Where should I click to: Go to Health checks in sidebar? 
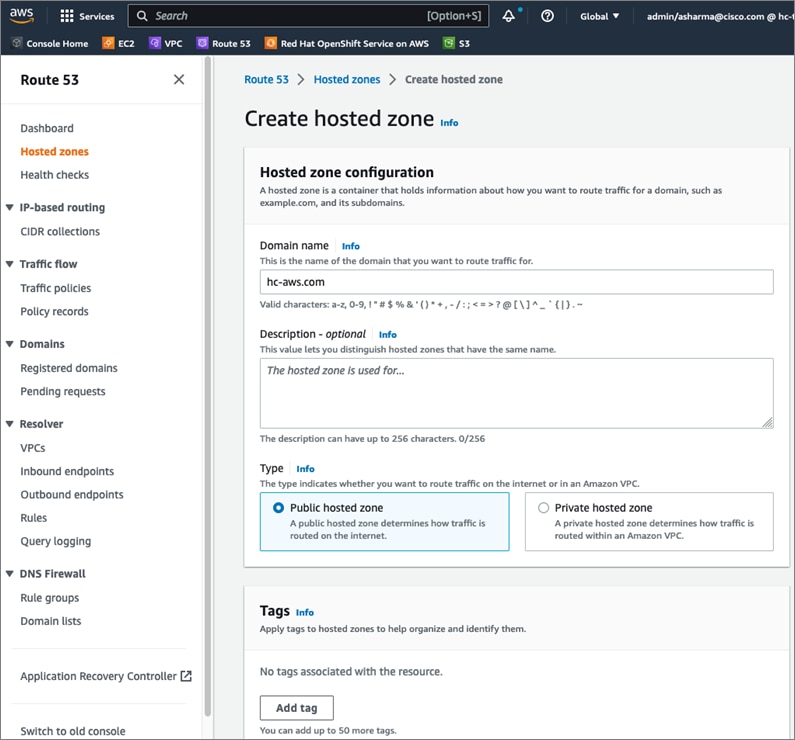pos(55,175)
